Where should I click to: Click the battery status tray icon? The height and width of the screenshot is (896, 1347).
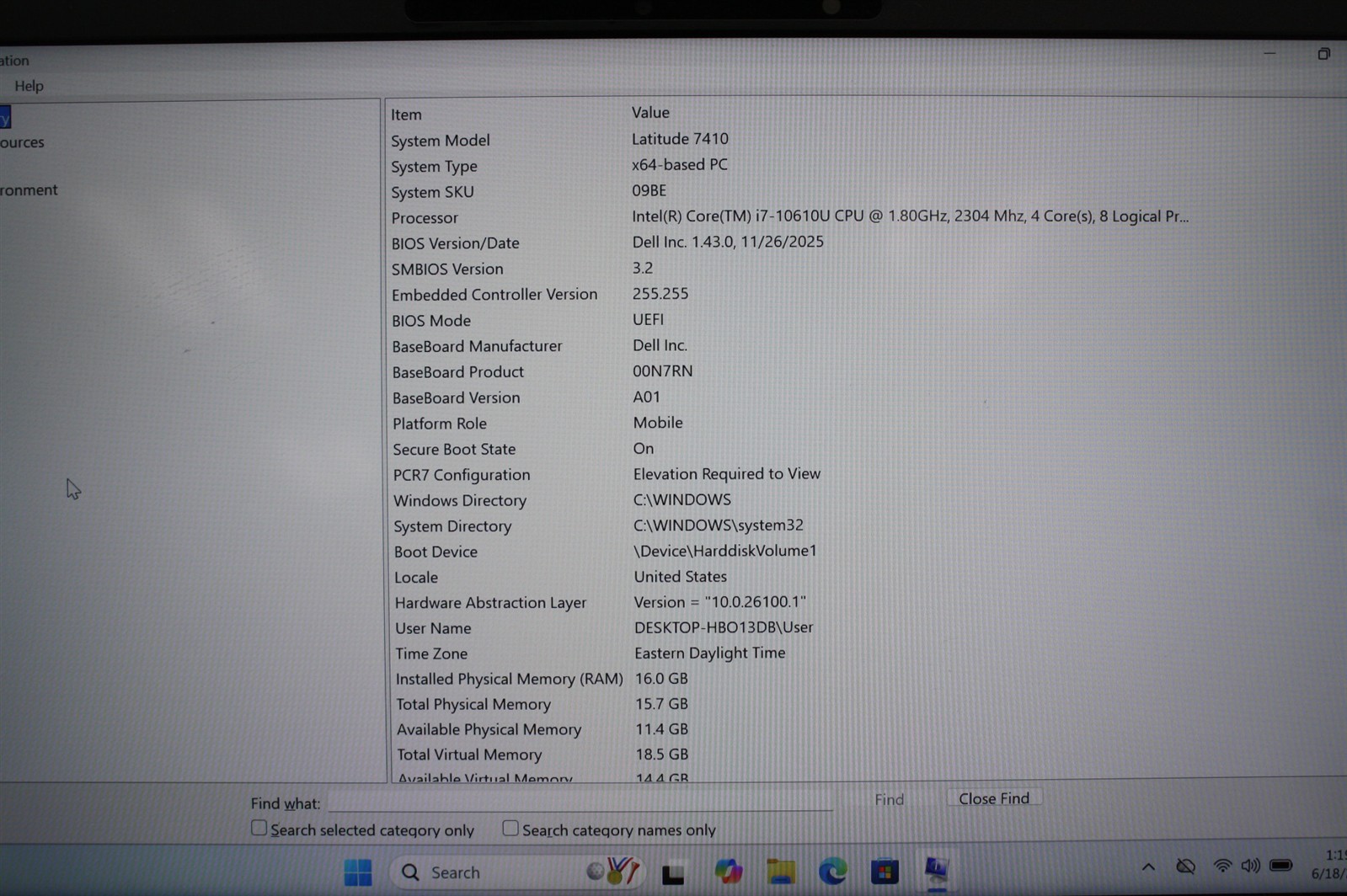1281,865
